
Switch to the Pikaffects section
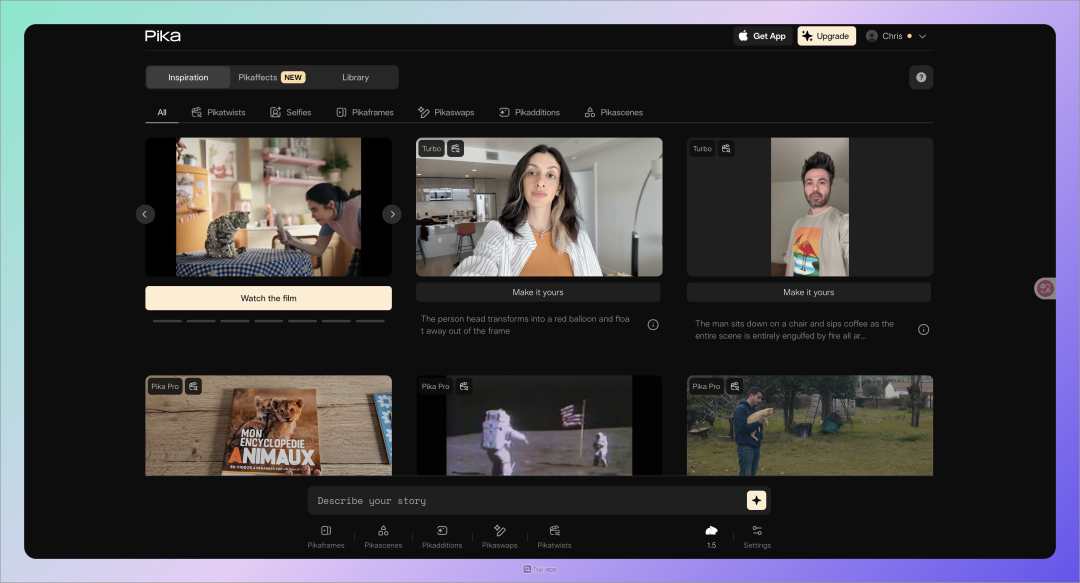(271, 77)
